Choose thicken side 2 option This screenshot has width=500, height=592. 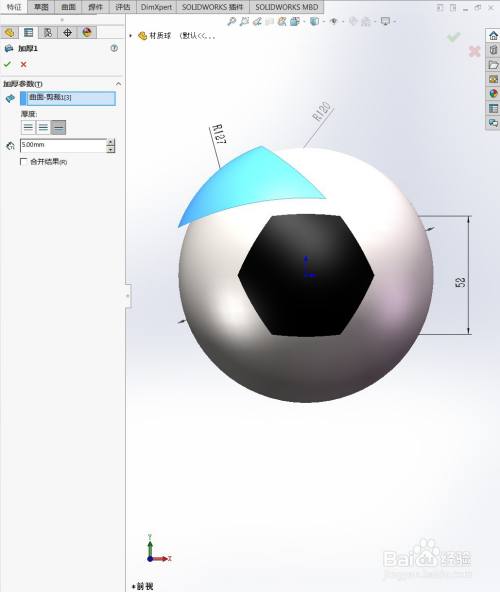(58, 127)
